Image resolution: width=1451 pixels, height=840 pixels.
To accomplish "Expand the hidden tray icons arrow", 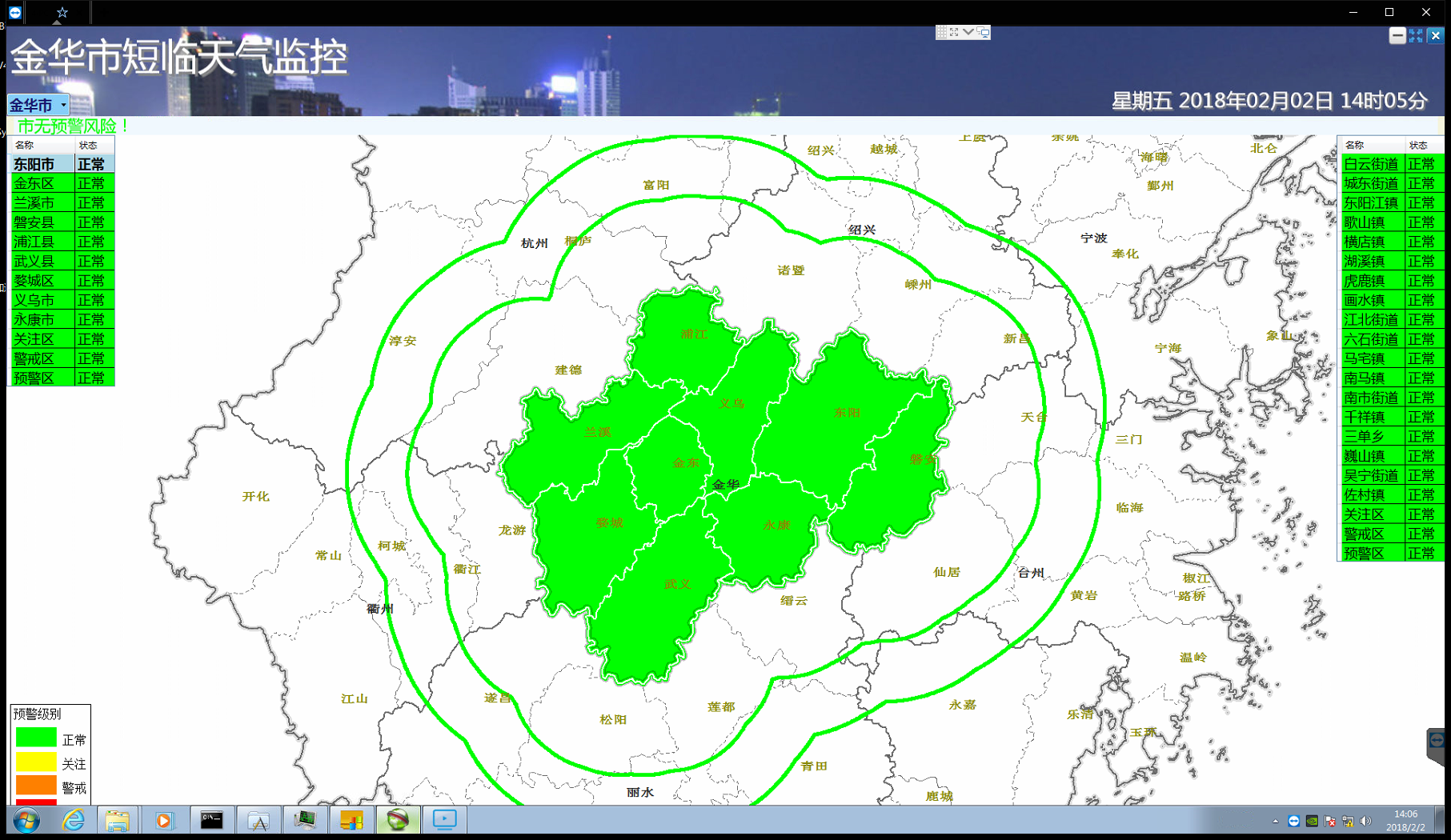I will 1276,821.
